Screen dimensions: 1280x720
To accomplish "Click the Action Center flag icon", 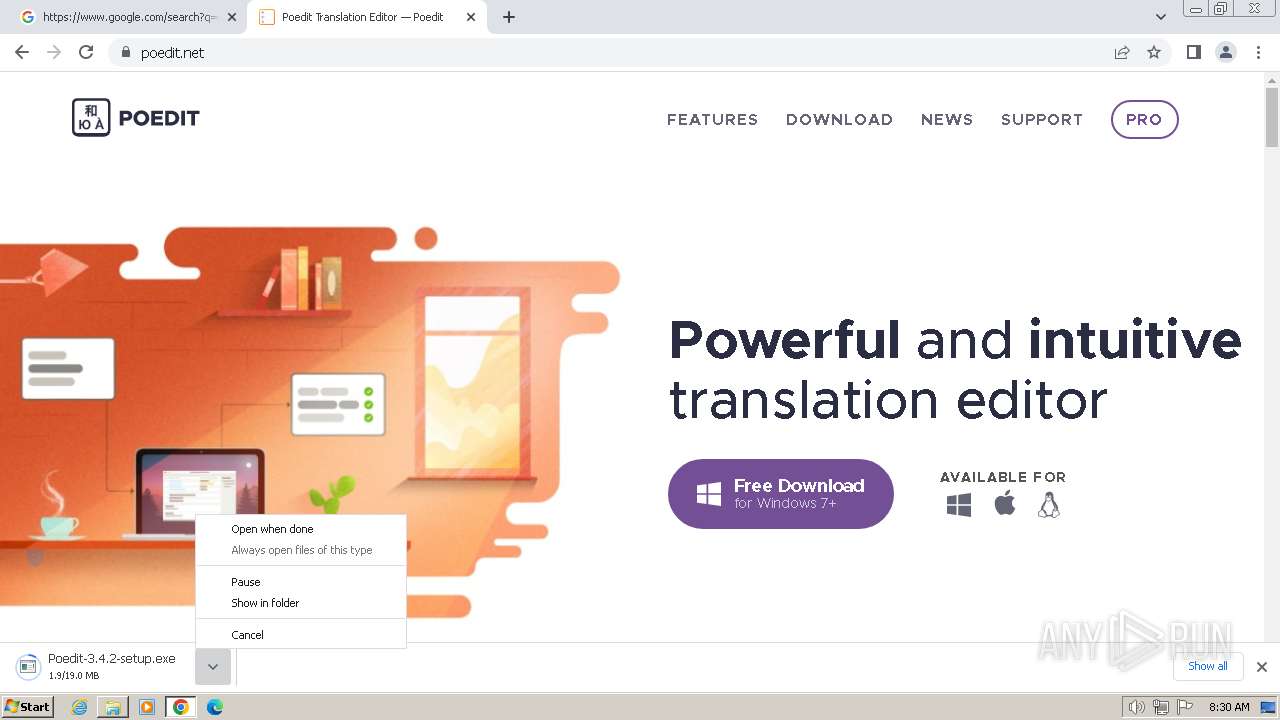I will 1185,707.
